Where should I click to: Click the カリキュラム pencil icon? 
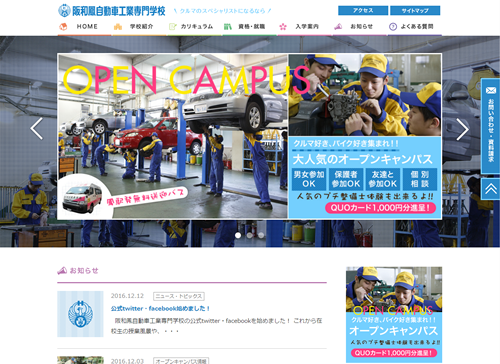pyautogui.click(x=172, y=27)
